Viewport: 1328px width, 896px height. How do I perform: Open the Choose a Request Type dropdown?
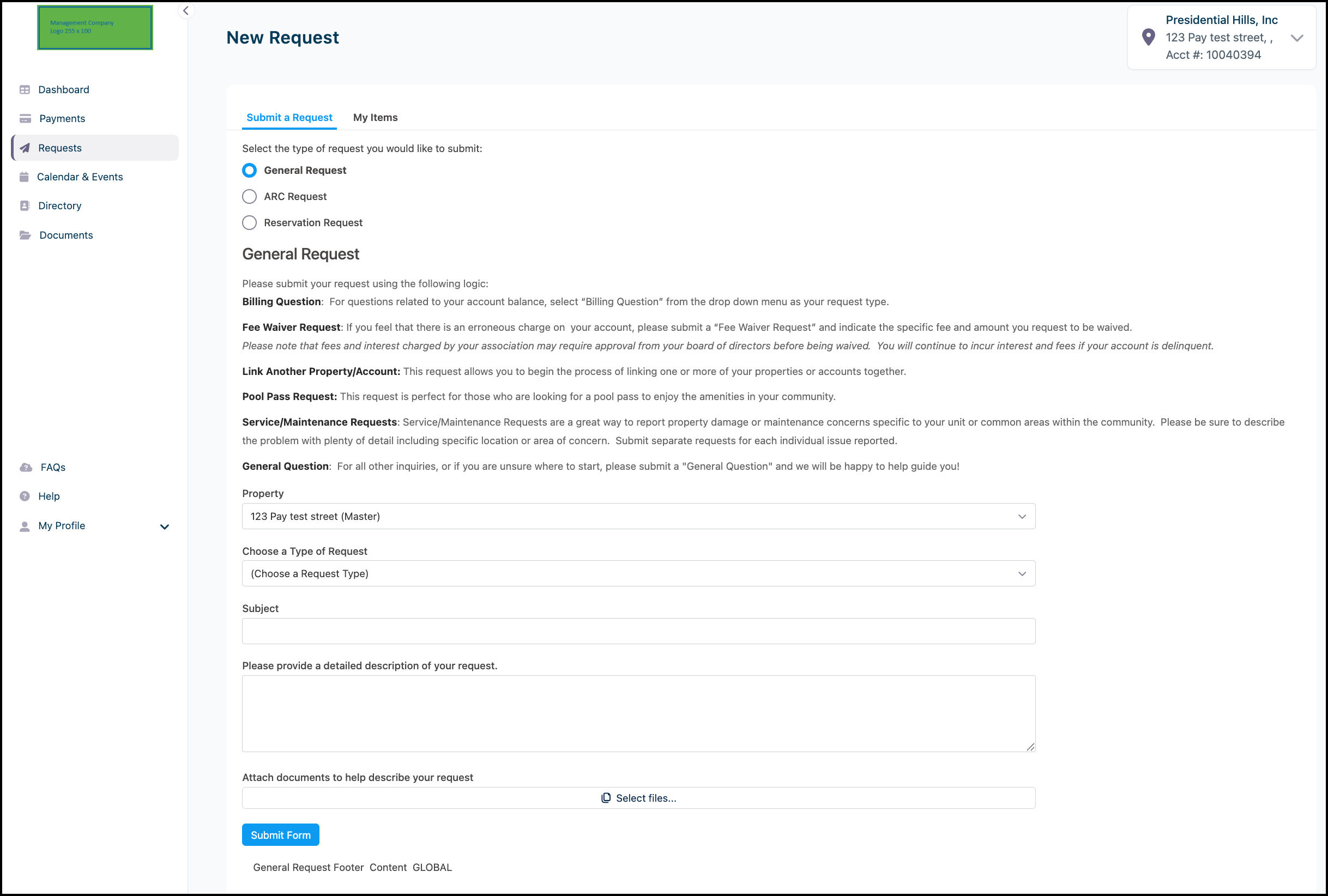[x=638, y=573]
